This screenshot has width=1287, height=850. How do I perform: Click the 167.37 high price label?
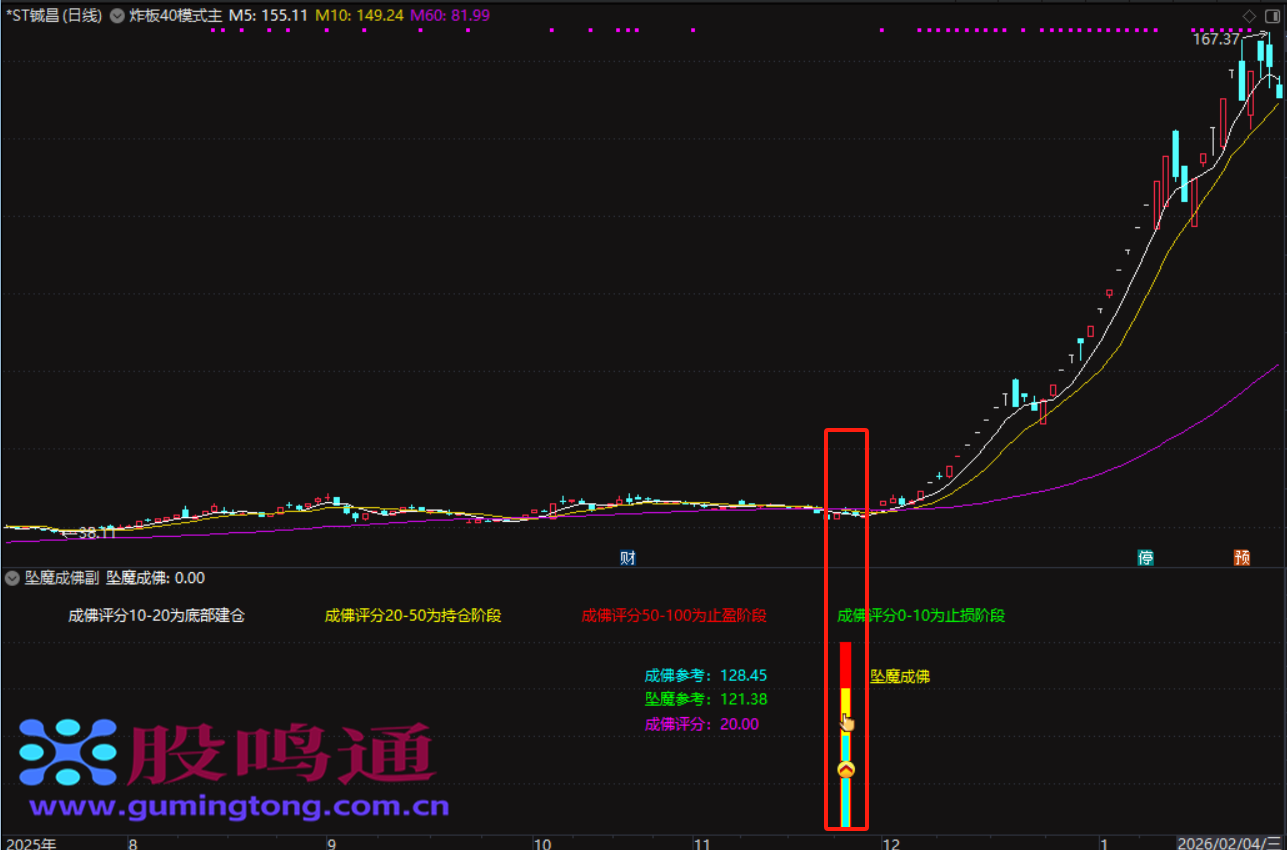tap(1215, 39)
